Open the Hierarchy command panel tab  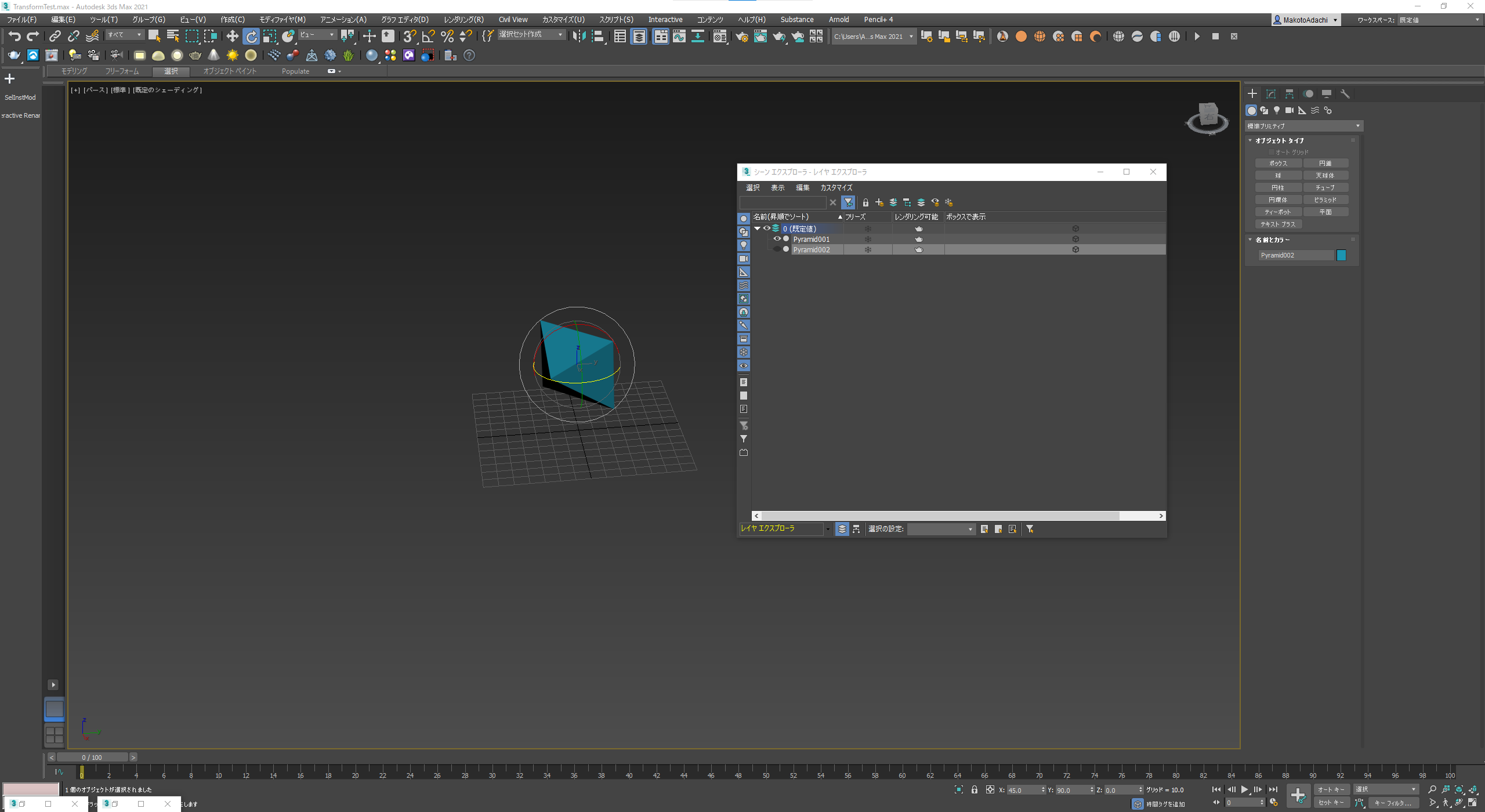[x=1289, y=93]
